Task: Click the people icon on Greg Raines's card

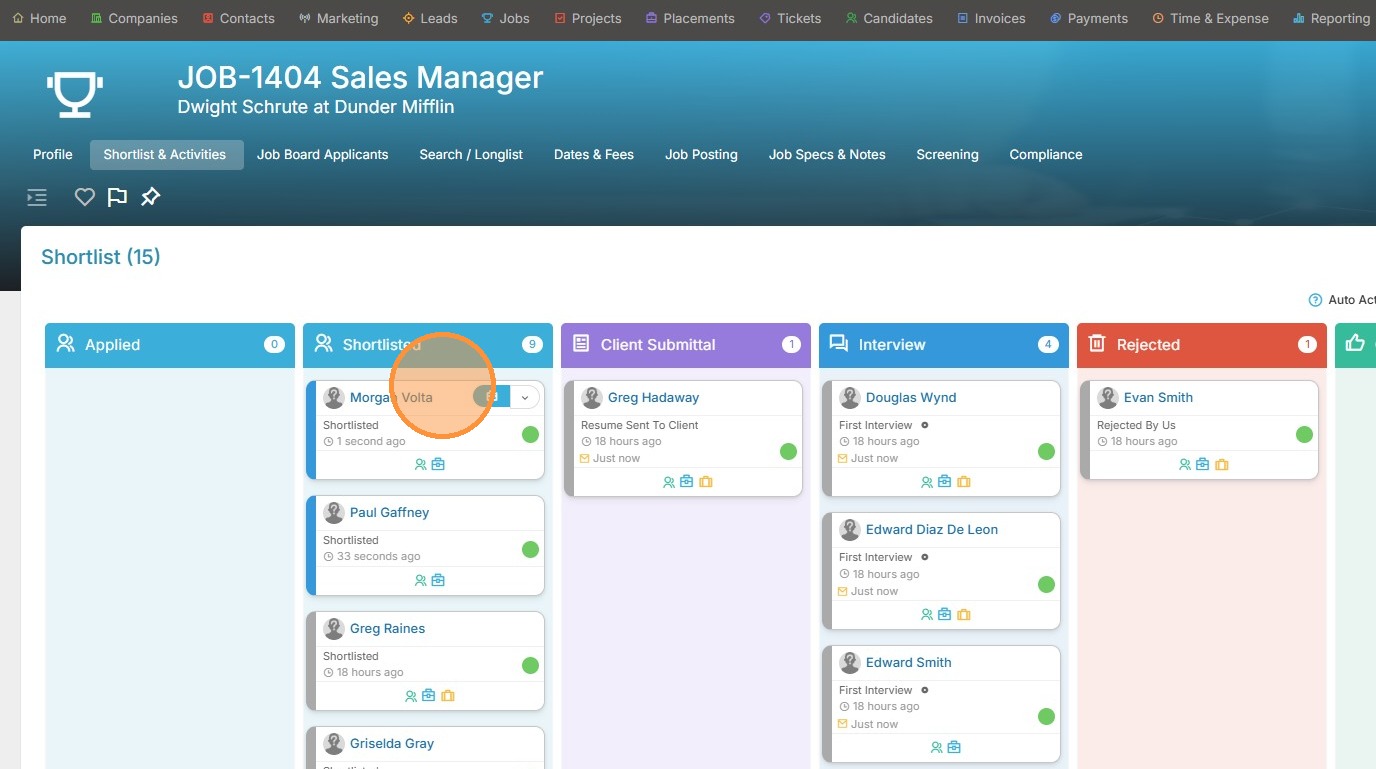Action: coord(411,696)
